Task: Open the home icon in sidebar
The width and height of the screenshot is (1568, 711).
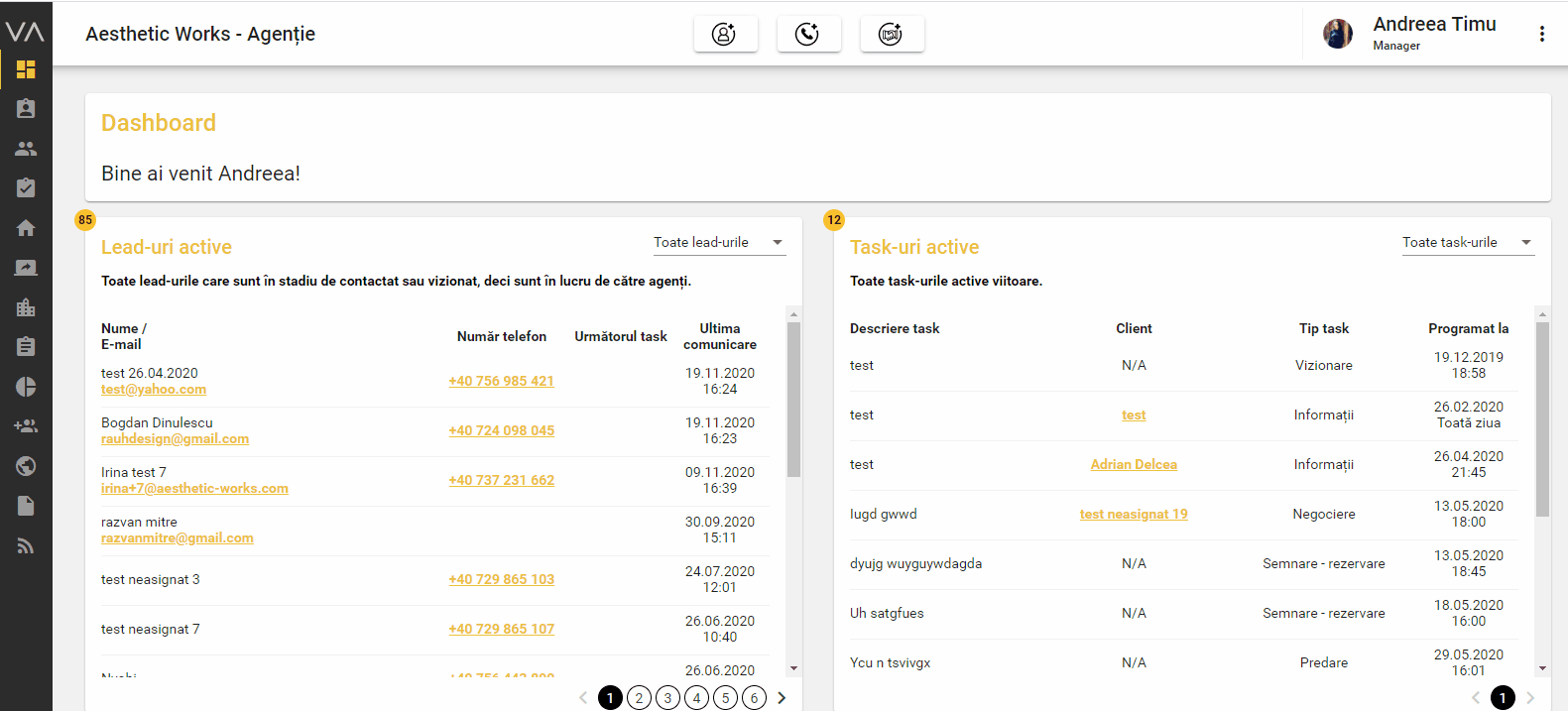Action: (26, 228)
